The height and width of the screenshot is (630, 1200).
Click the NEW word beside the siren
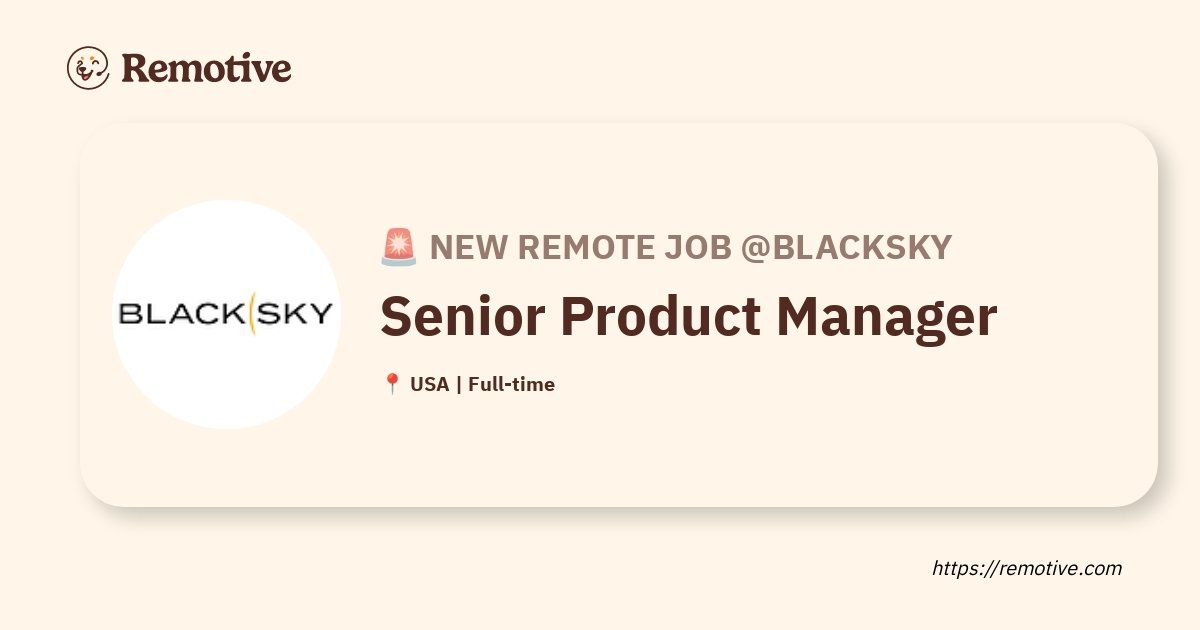pos(467,247)
